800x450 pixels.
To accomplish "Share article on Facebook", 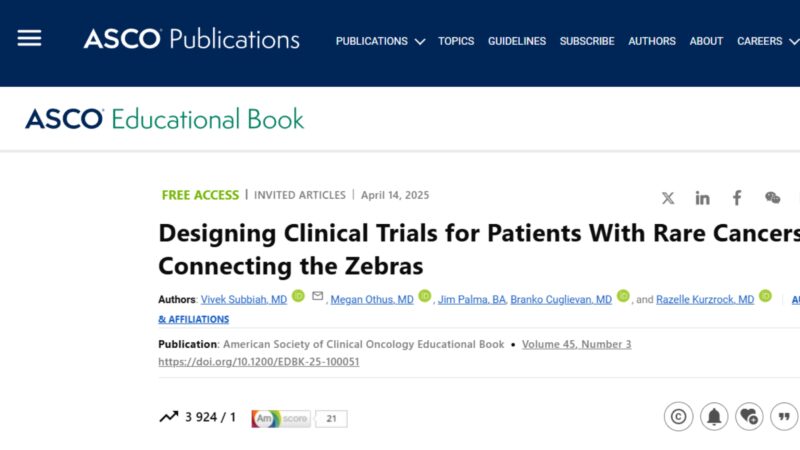I will pos(737,198).
